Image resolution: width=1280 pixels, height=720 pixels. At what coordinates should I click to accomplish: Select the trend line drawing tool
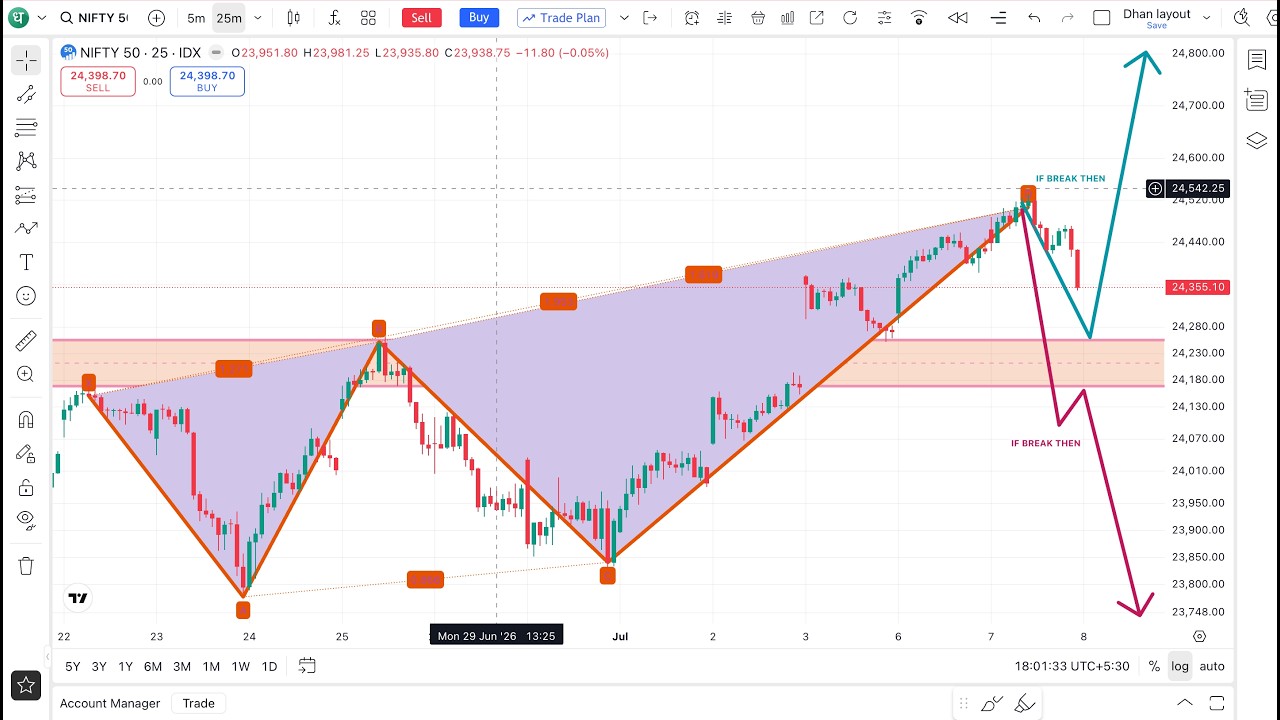pos(26,94)
